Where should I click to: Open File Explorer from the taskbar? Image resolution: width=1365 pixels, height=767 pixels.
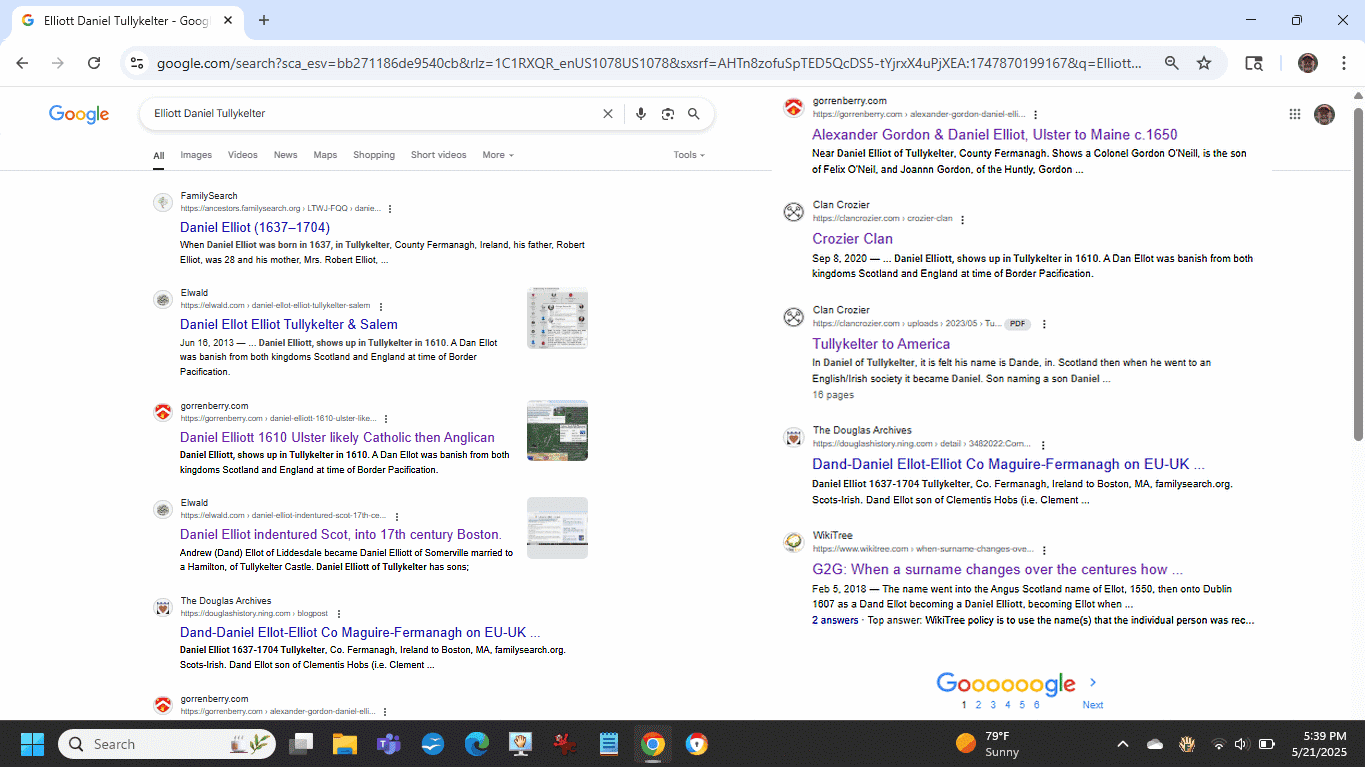click(x=344, y=744)
